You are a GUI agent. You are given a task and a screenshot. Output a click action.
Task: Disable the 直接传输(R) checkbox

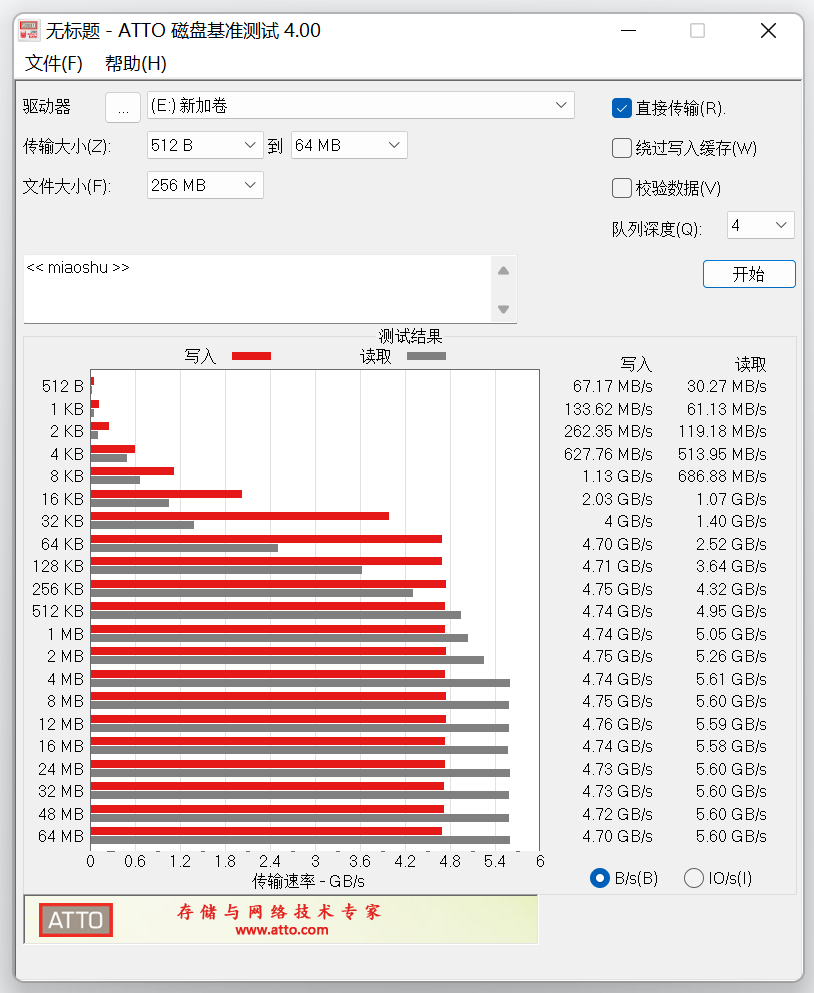pyautogui.click(x=622, y=107)
